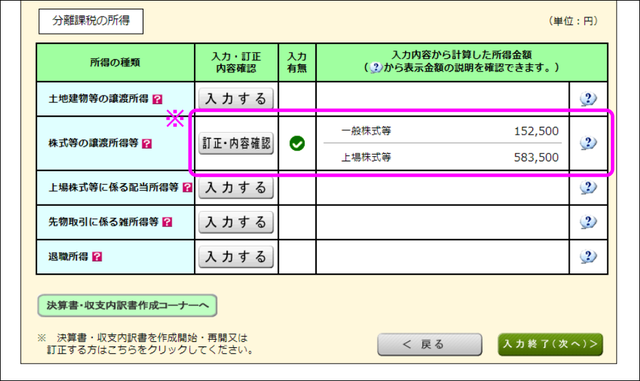
Task: Show amount explanation for 土地建物等の譲渡所得 row
Action: click(x=588, y=99)
